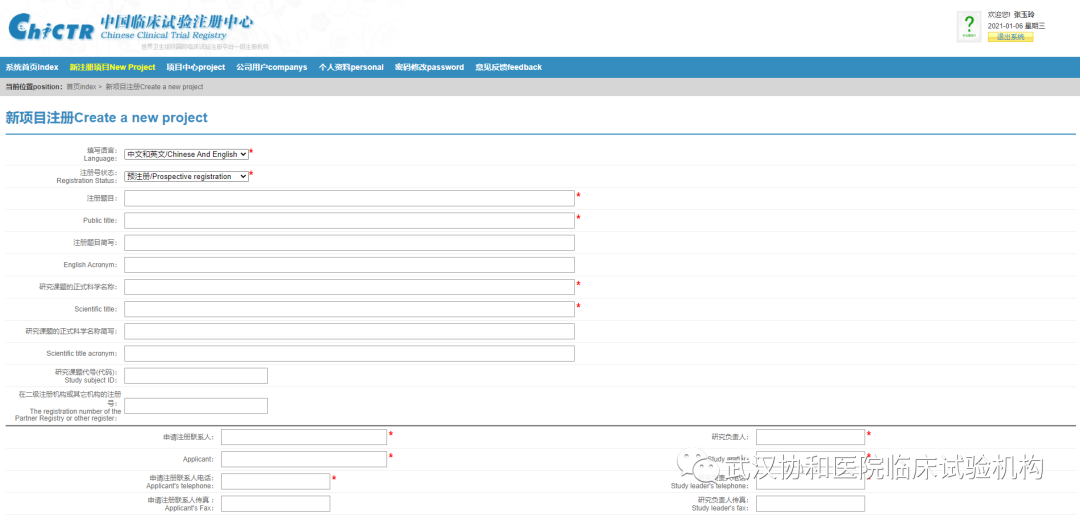Focus the English Acronym text field

[x=349, y=265]
